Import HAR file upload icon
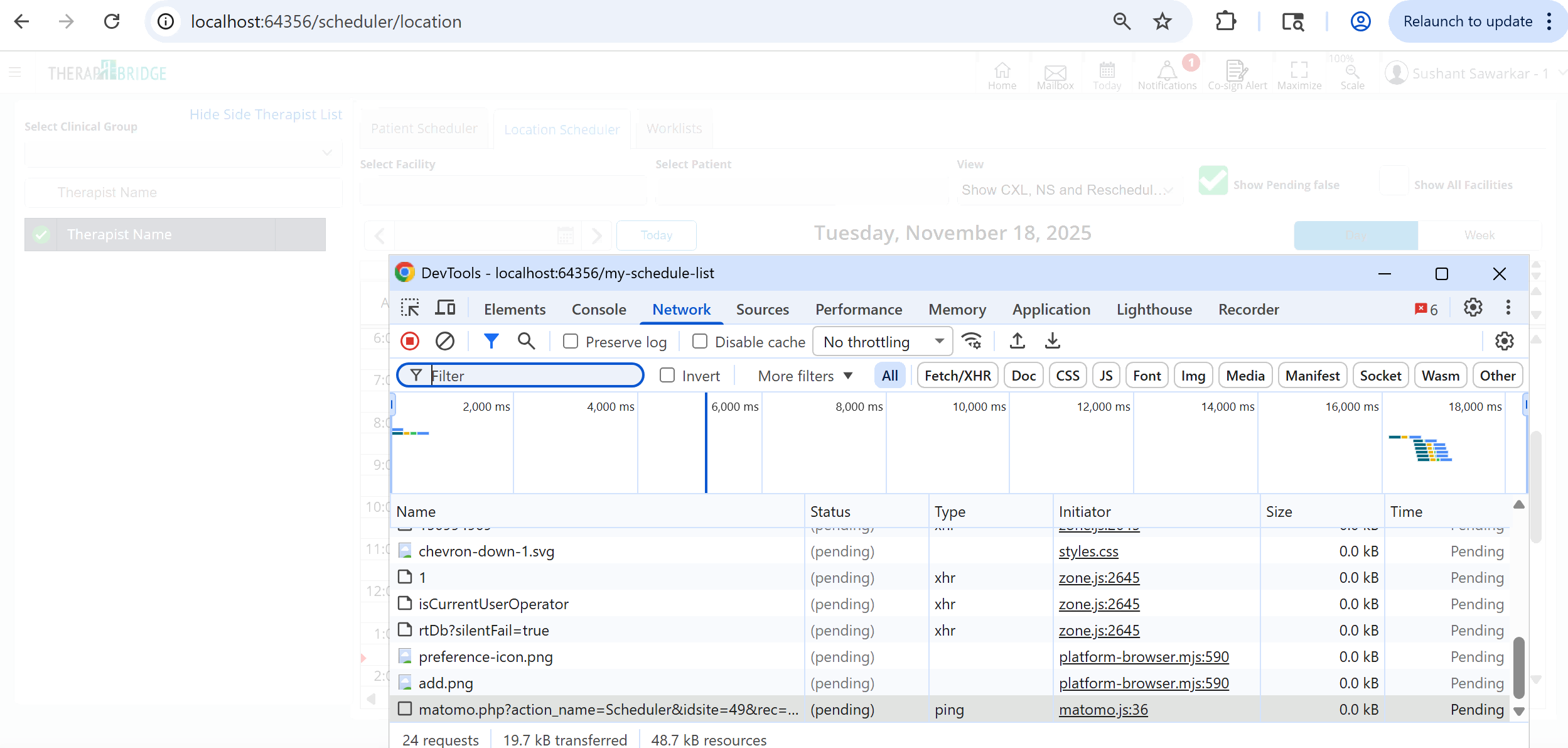This screenshot has height=748, width=1568. (1018, 341)
